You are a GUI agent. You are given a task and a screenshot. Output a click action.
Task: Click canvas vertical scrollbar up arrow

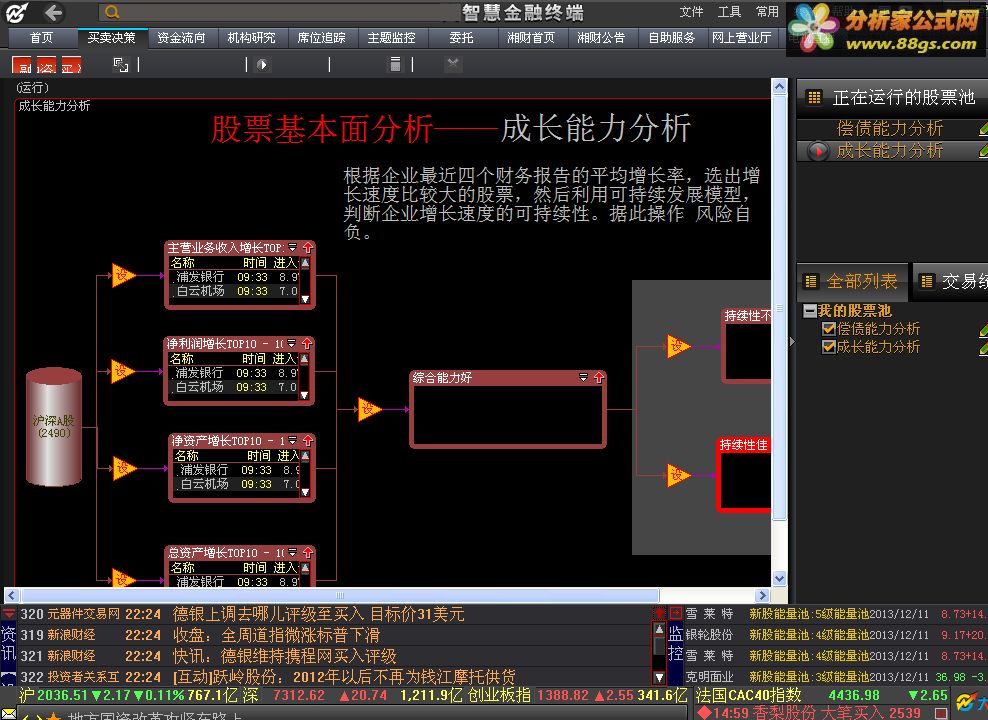[x=779, y=86]
